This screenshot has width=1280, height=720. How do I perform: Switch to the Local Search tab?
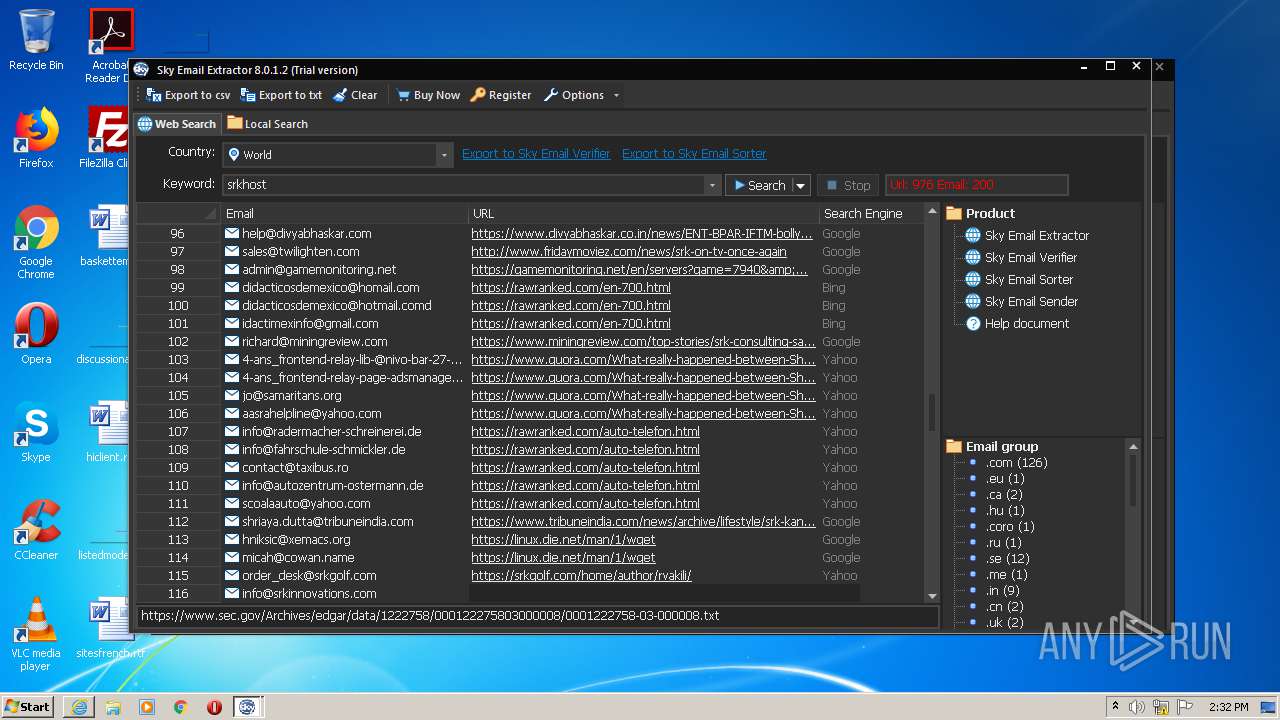[267, 124]
